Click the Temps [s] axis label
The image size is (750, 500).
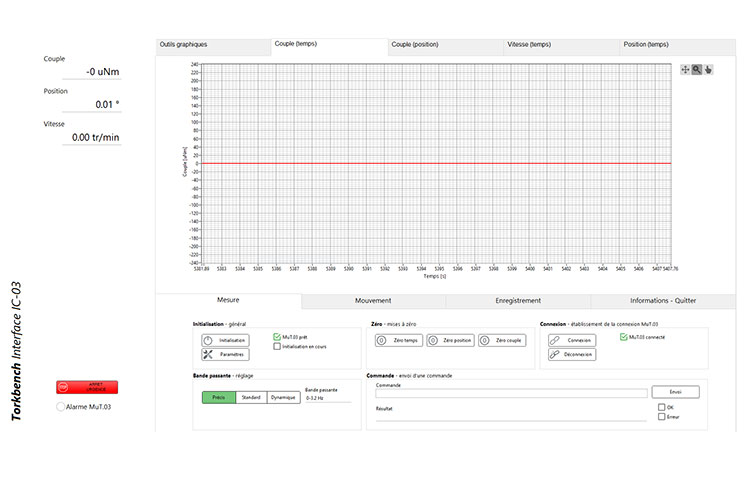(x=435, y=276)
